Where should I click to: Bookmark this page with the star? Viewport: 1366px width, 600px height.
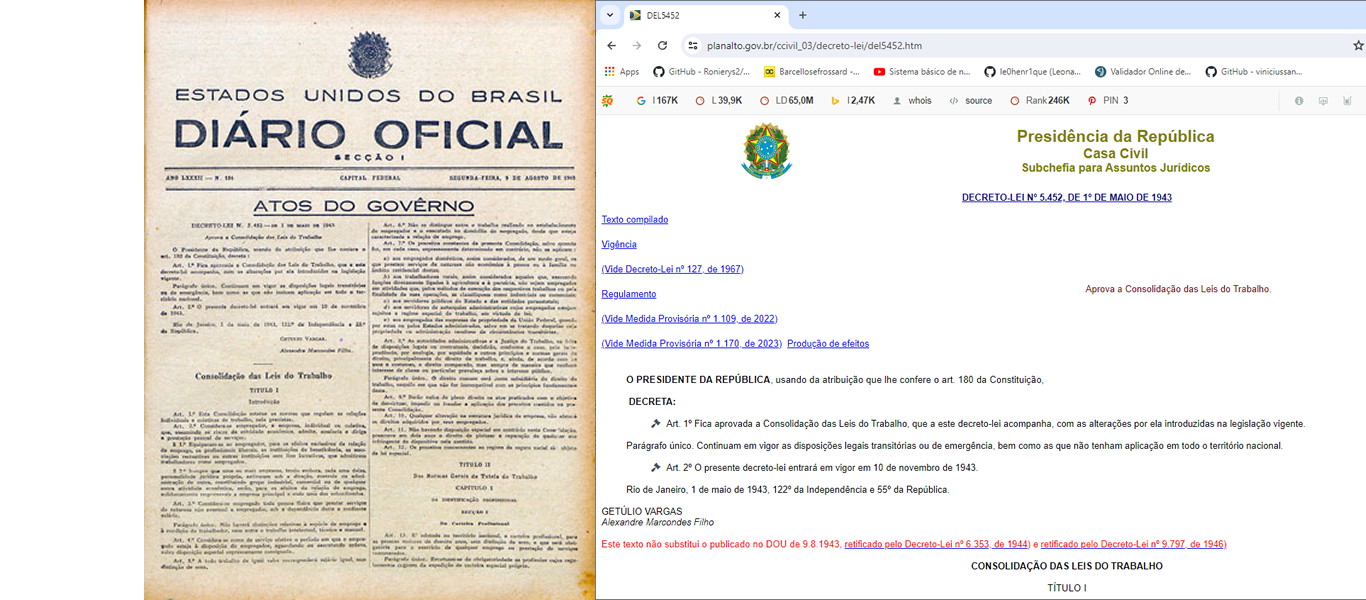click(1358, 46)
